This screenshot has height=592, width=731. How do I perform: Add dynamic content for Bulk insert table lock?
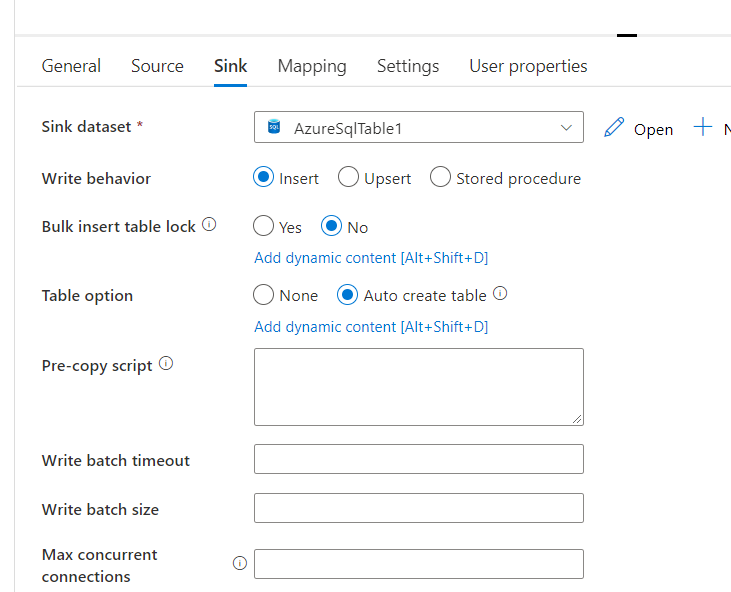point(371,258)
